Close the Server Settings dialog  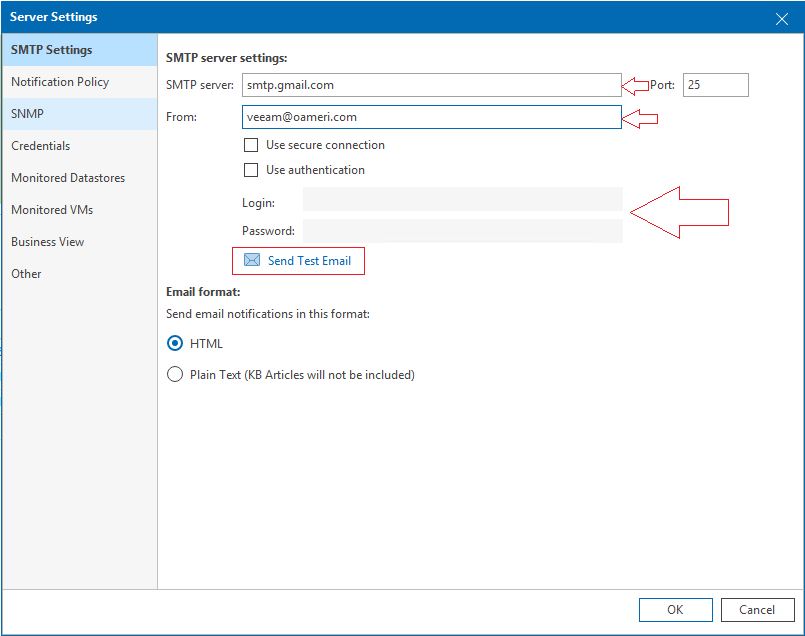pos(781,19)
